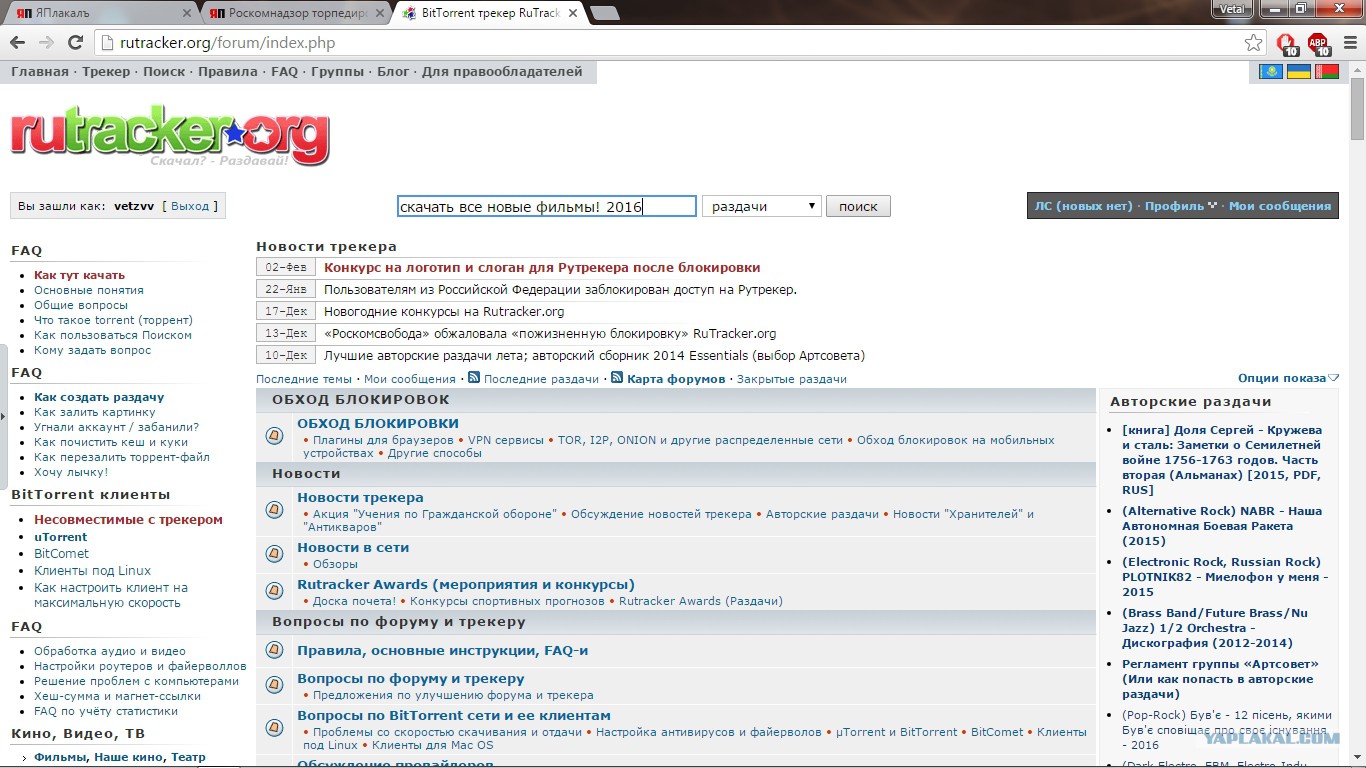Click the Авторские раздачи panel heading
This screenshot has height=768, width=1366.
tap(1190, 401)
